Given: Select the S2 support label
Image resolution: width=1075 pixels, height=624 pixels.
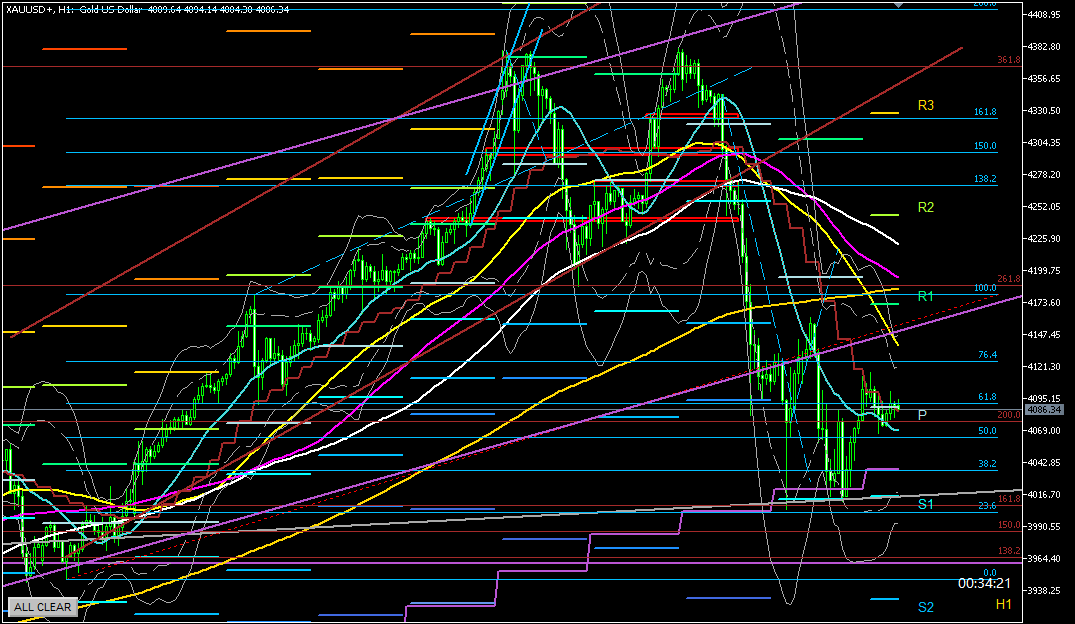Looking at the screenshot, I should pyautogui.click(x=925, y=607).
